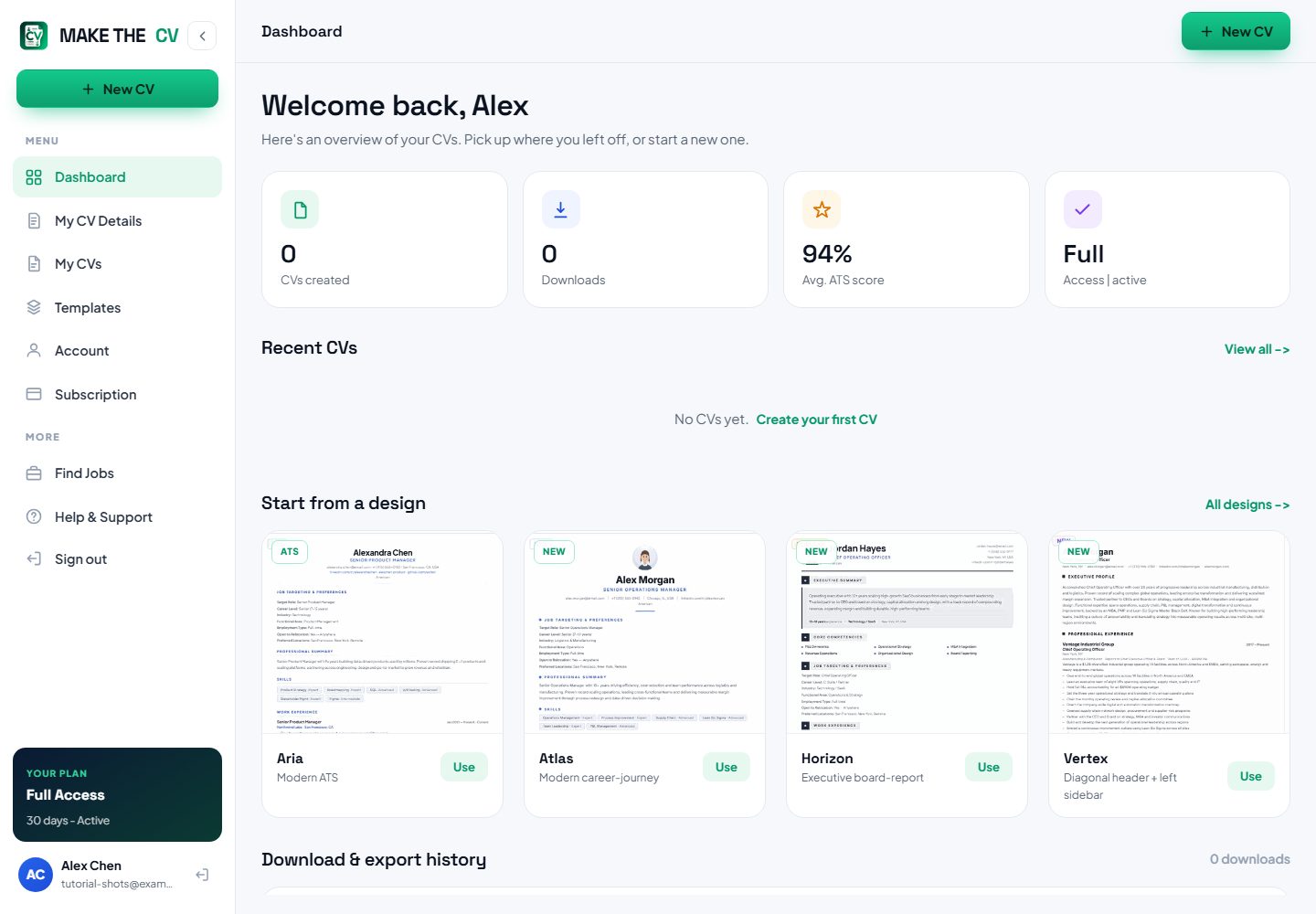The width and height of the screenshot is (1316, 914).
Task: Click the ATS badge on Aria template
Action: (x=290, y=551)
